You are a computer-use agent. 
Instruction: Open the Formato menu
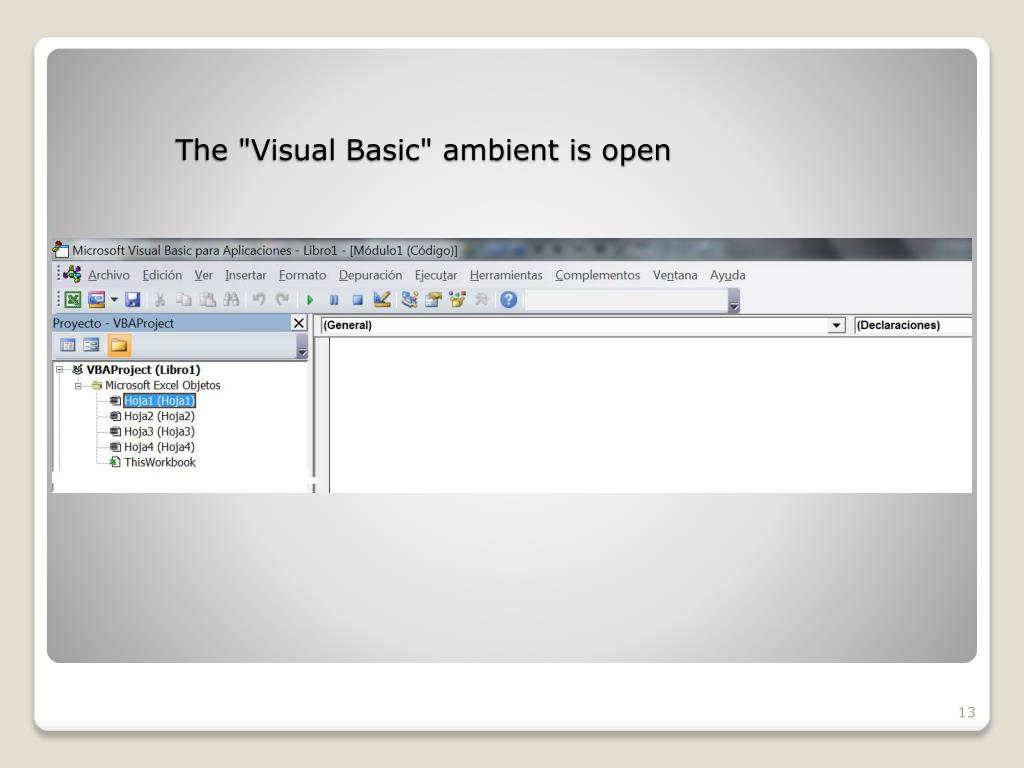tap(302, 275)
